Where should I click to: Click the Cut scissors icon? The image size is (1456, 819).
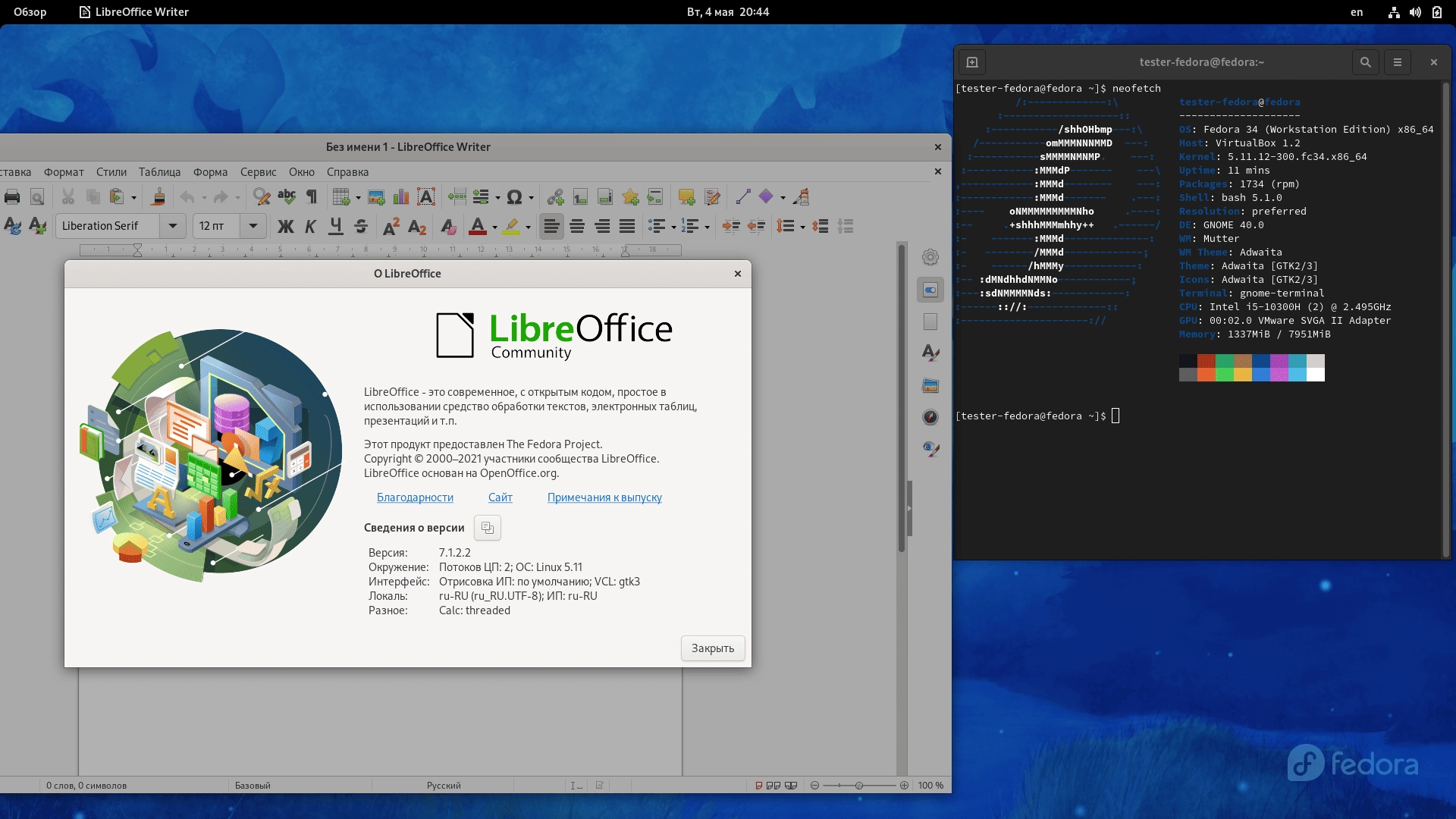point(68,197)
